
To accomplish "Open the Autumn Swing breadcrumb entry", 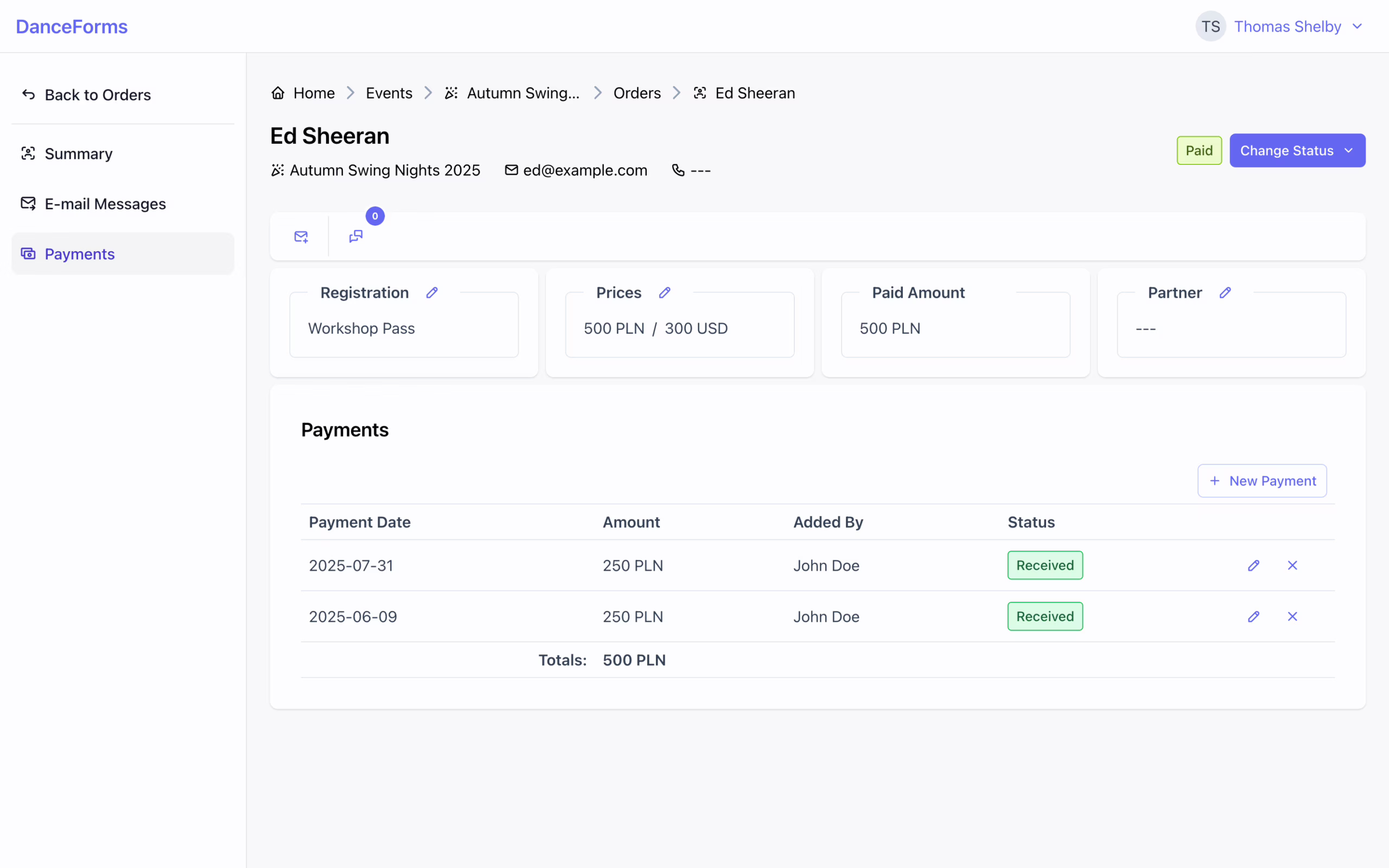I will 523,92.
